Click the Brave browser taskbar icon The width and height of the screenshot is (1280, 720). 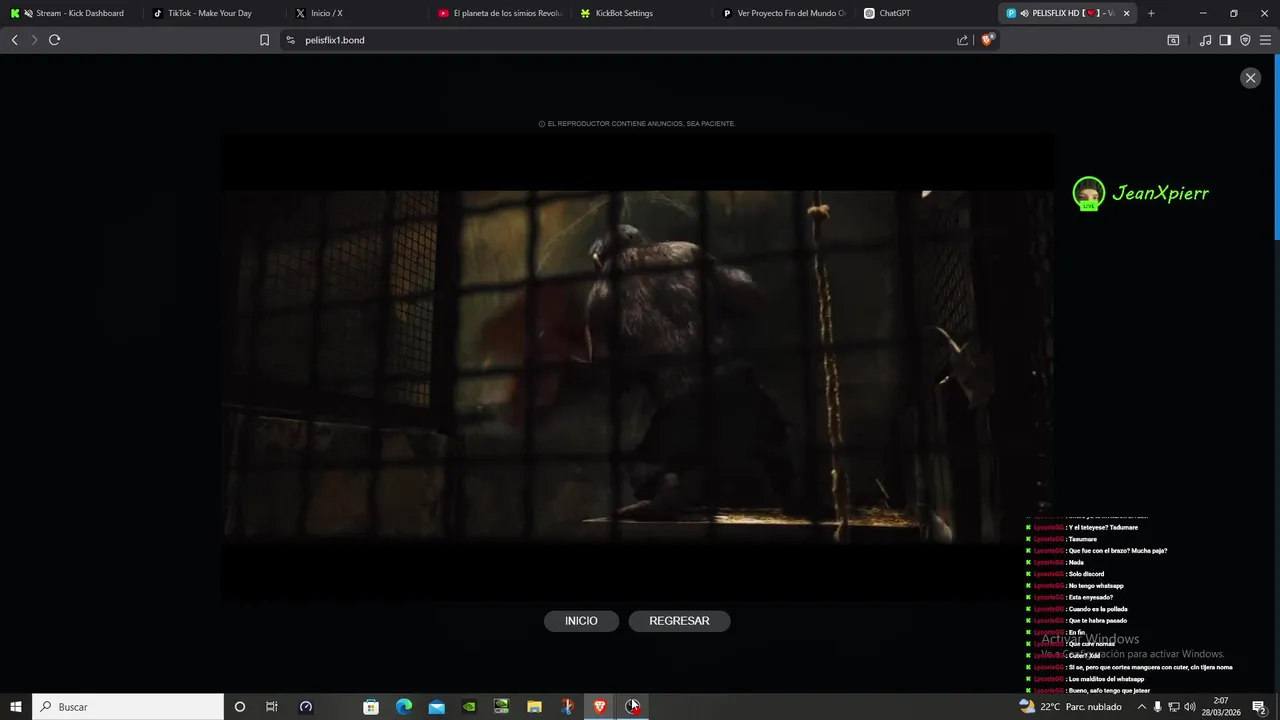600,707
